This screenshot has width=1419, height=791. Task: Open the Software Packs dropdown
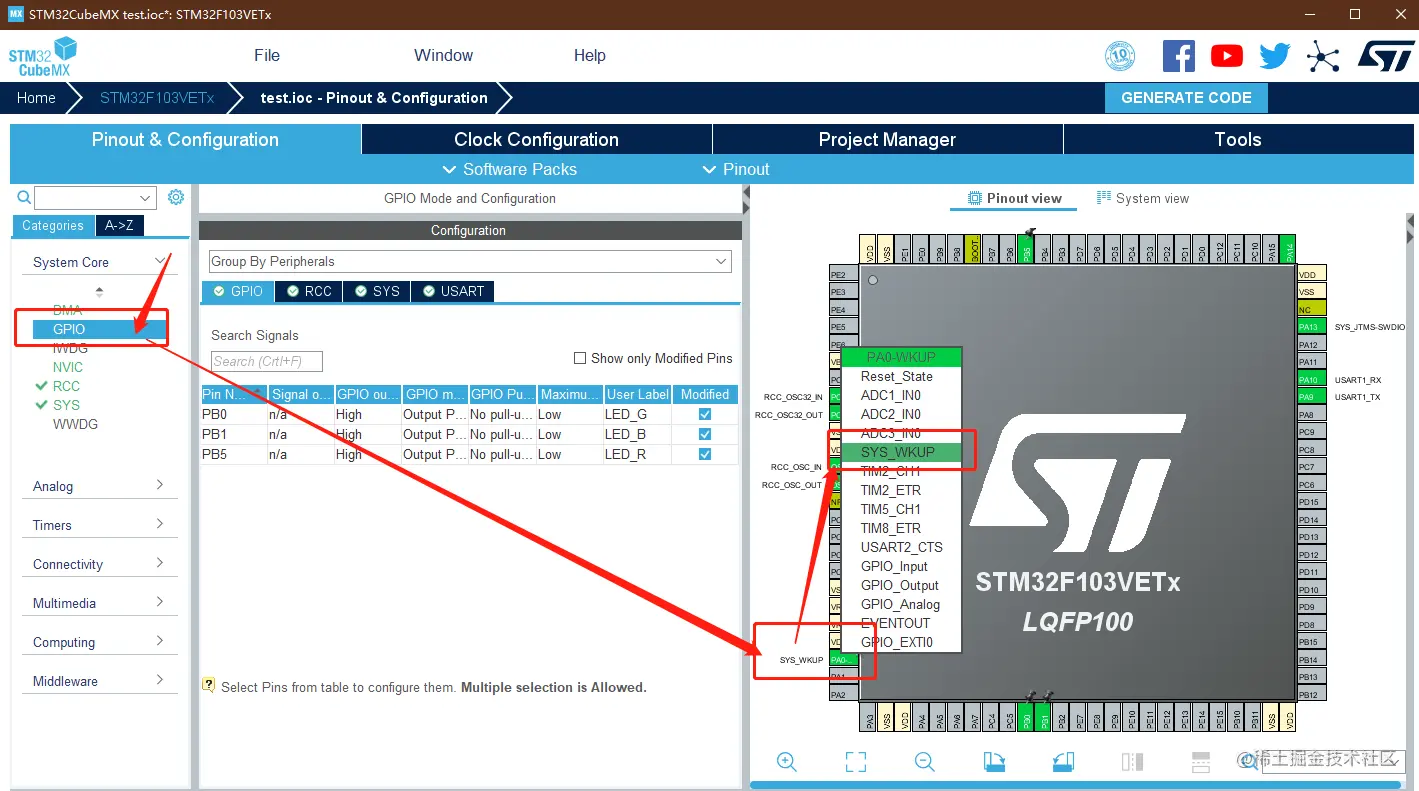tap(510, 169)
